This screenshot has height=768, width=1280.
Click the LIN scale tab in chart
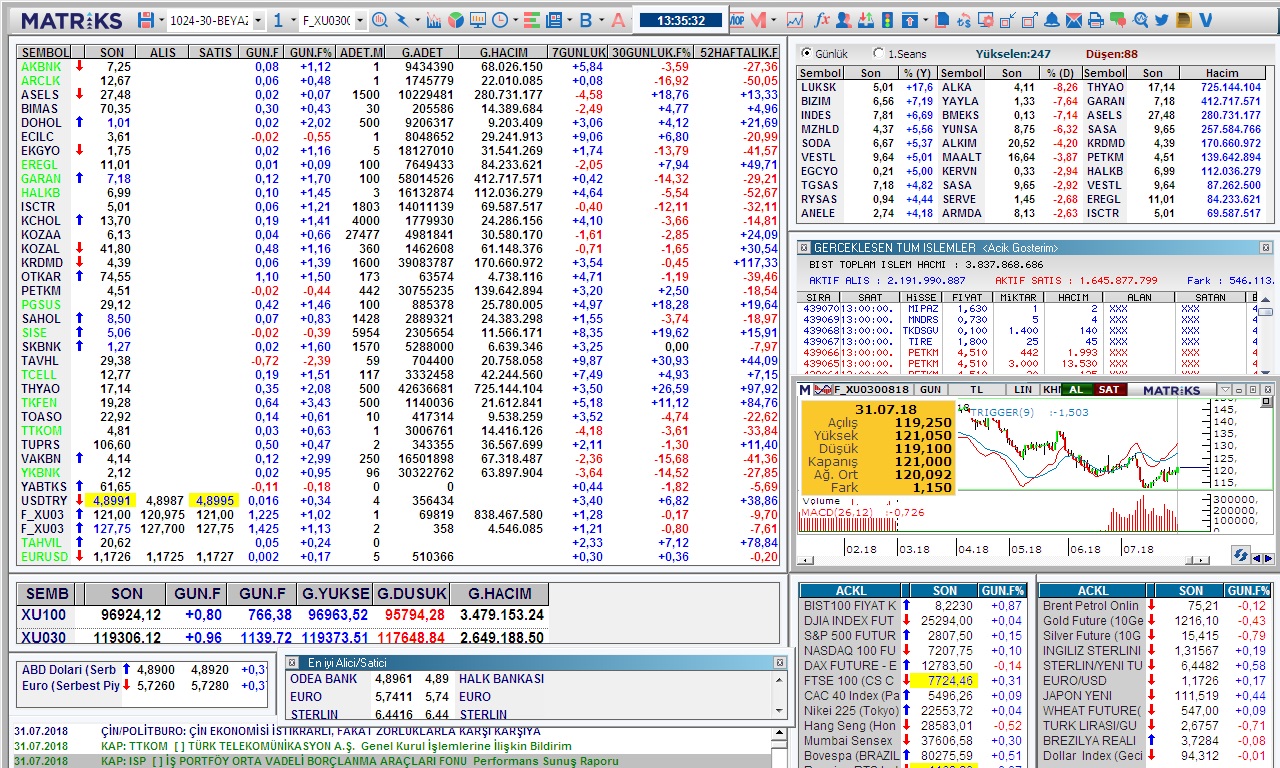1022,390
